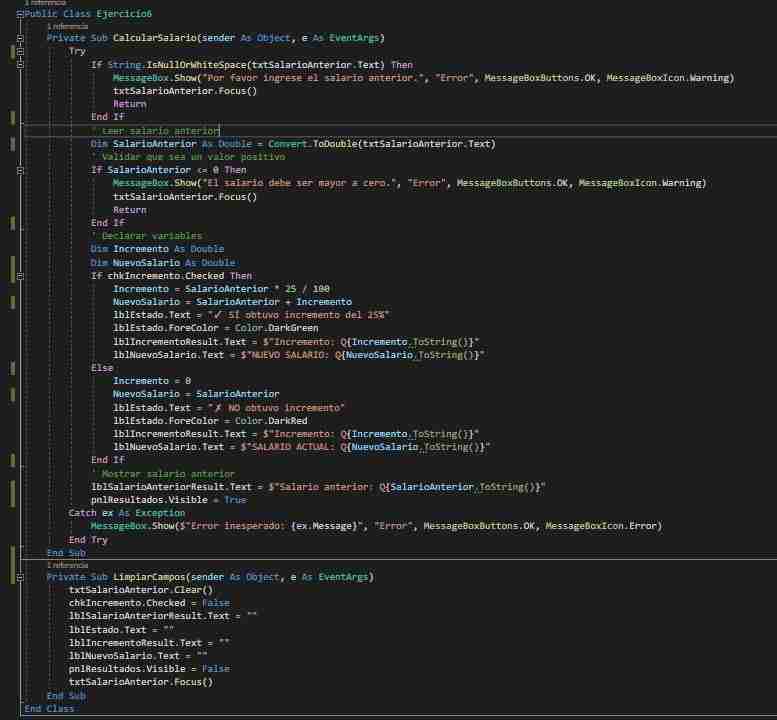Open references link above LimpiarCampos
The image size is (777, 720).
(68, 565)
